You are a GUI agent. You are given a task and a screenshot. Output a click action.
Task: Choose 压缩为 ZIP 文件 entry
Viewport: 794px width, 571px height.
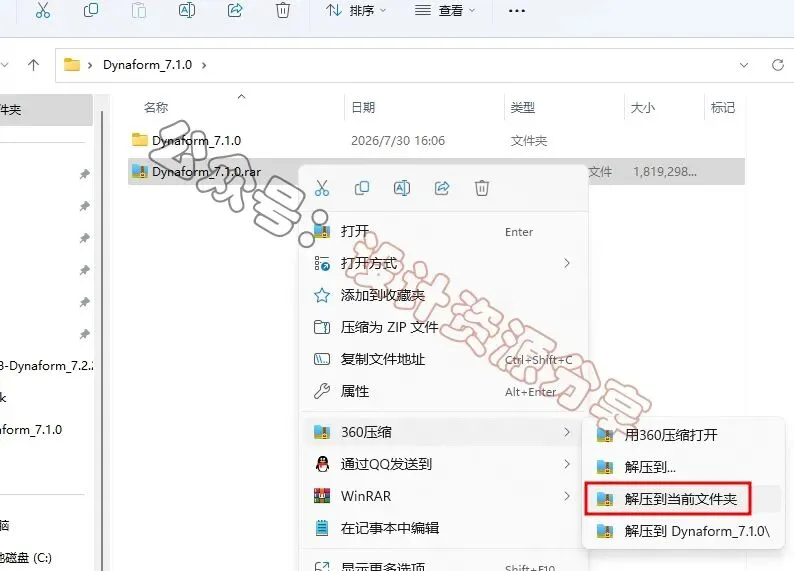[444, 327]
